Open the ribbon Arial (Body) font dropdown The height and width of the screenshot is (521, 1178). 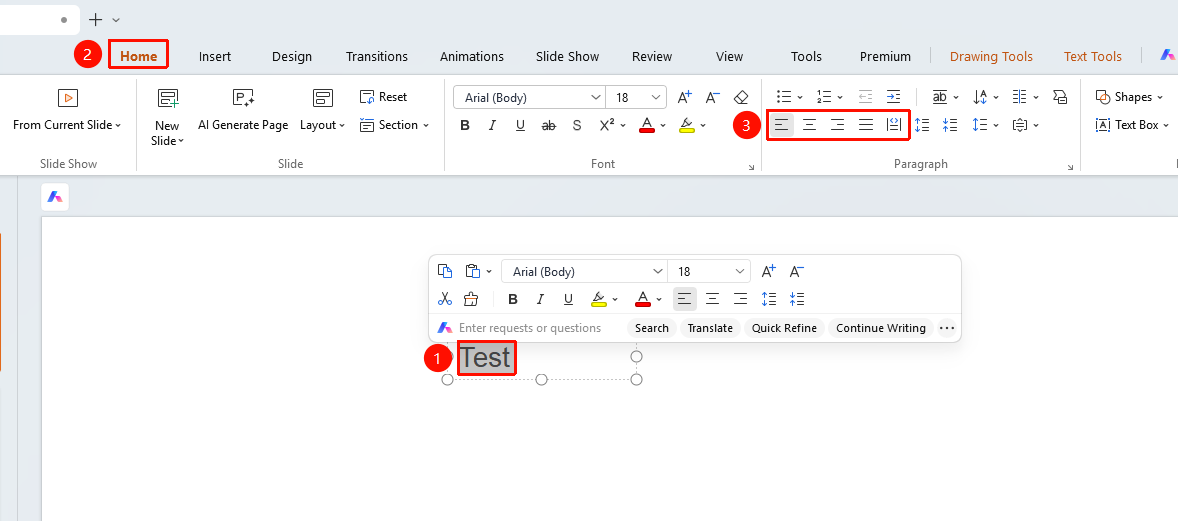pos(596,98)
